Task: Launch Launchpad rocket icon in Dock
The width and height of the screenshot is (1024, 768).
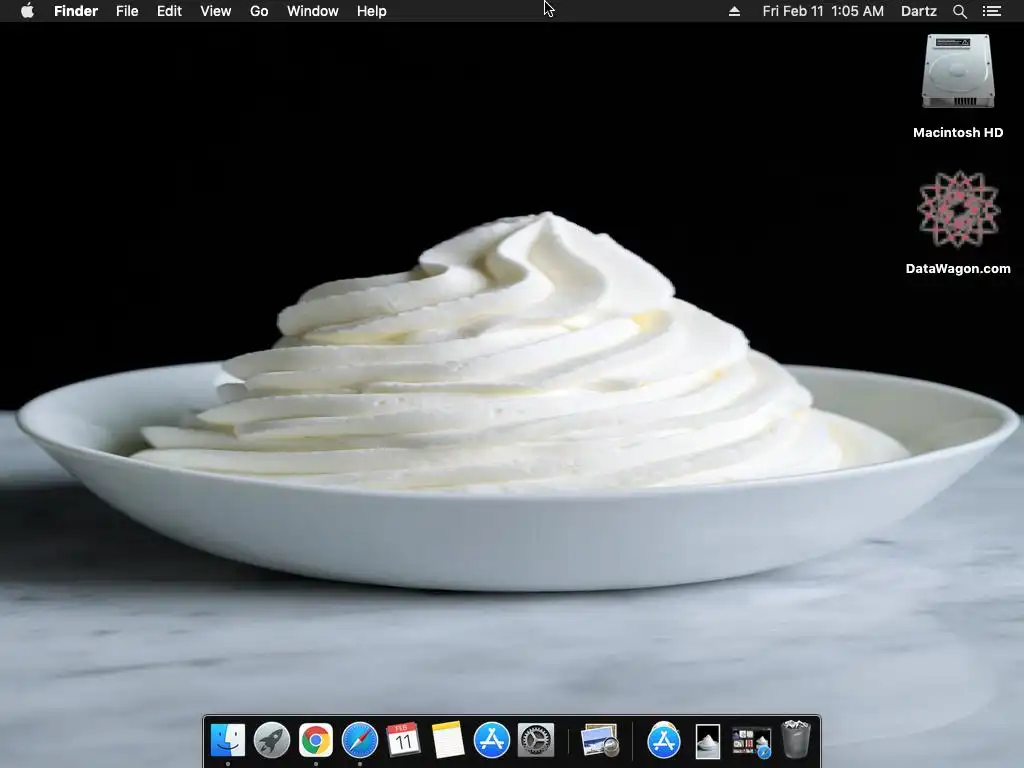Action: pyautogui.click(x=272, y=740)
